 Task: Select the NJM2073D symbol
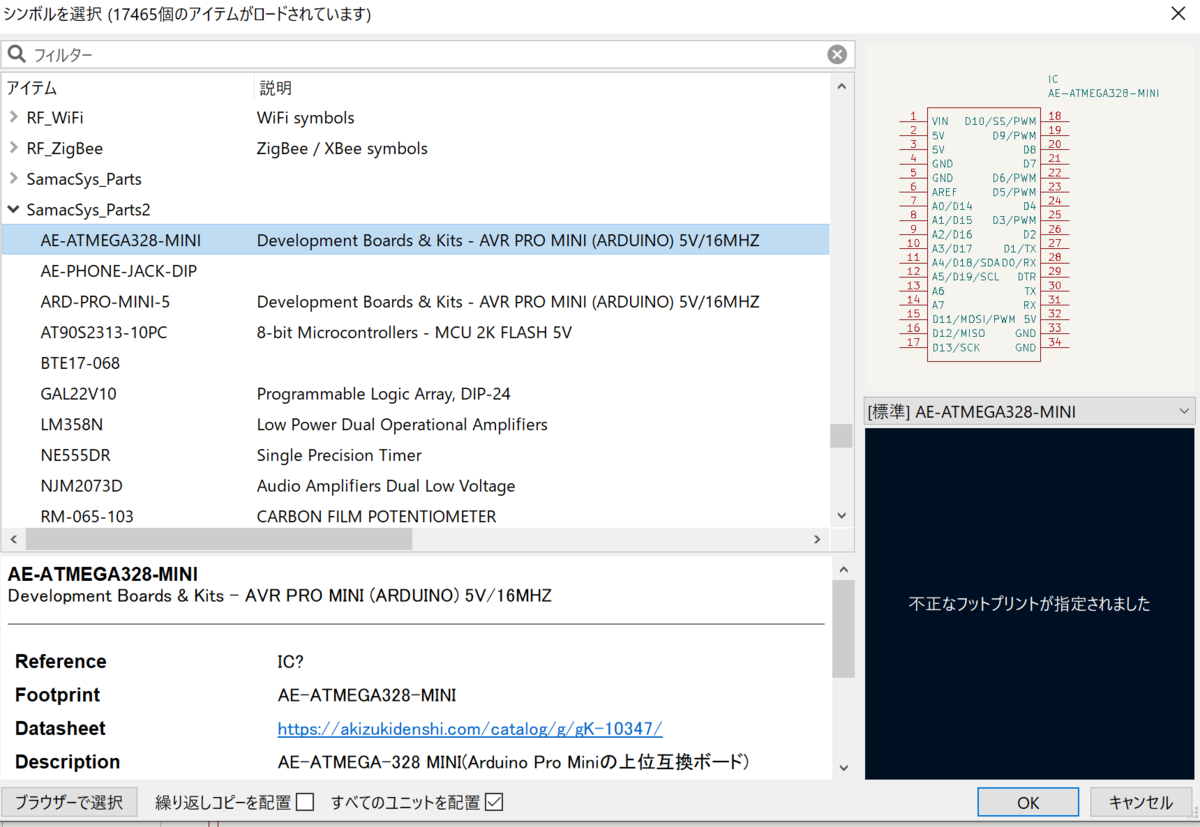point(81,486)
